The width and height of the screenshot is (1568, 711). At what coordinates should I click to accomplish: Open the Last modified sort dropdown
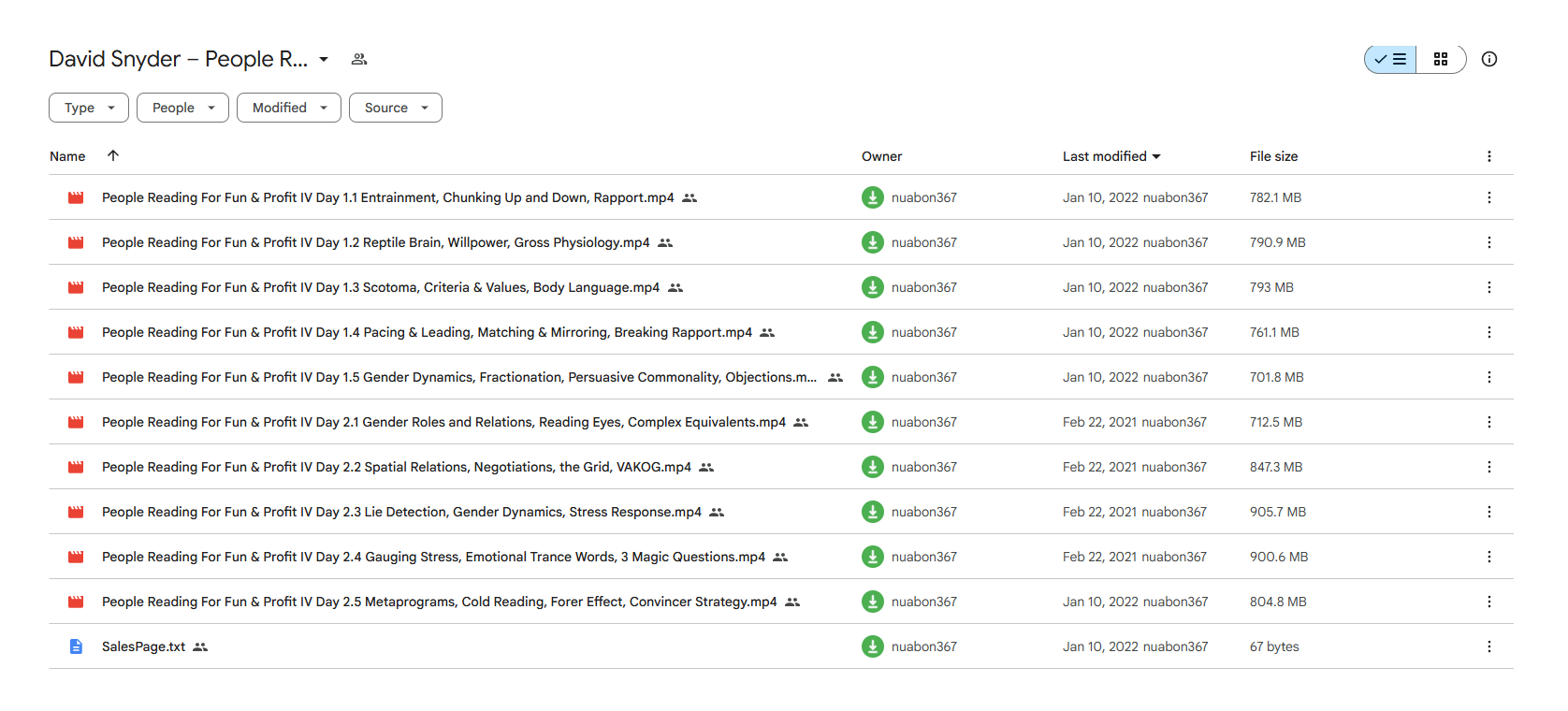(1111, 156)
